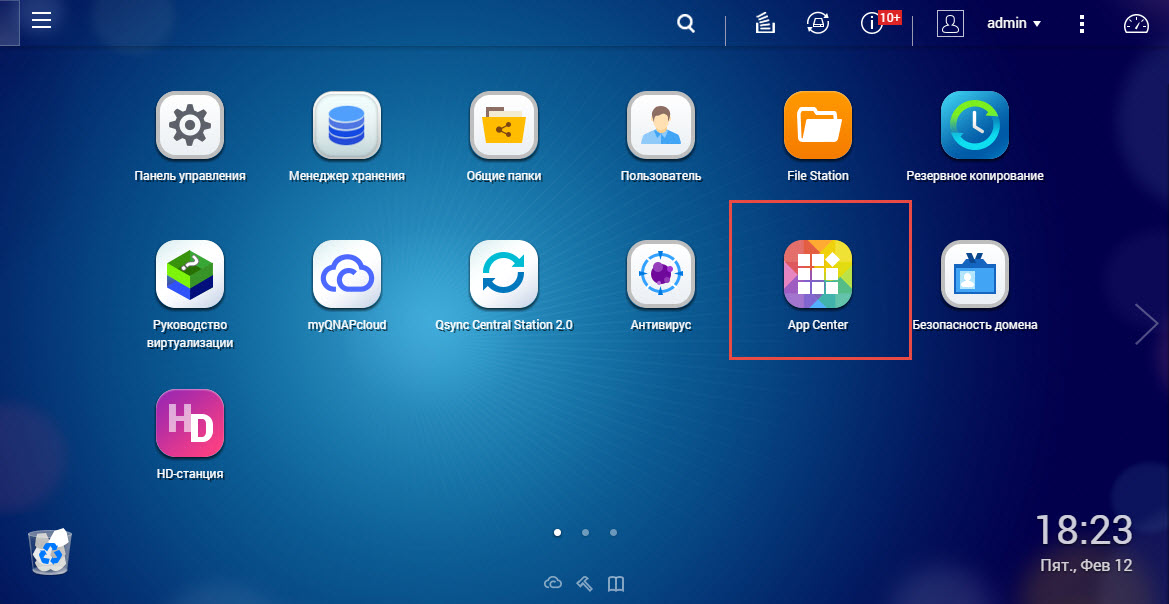
Task: Click the date text Пят., Фев 12
Action: pyautogui.click(x=1086, y=566)
